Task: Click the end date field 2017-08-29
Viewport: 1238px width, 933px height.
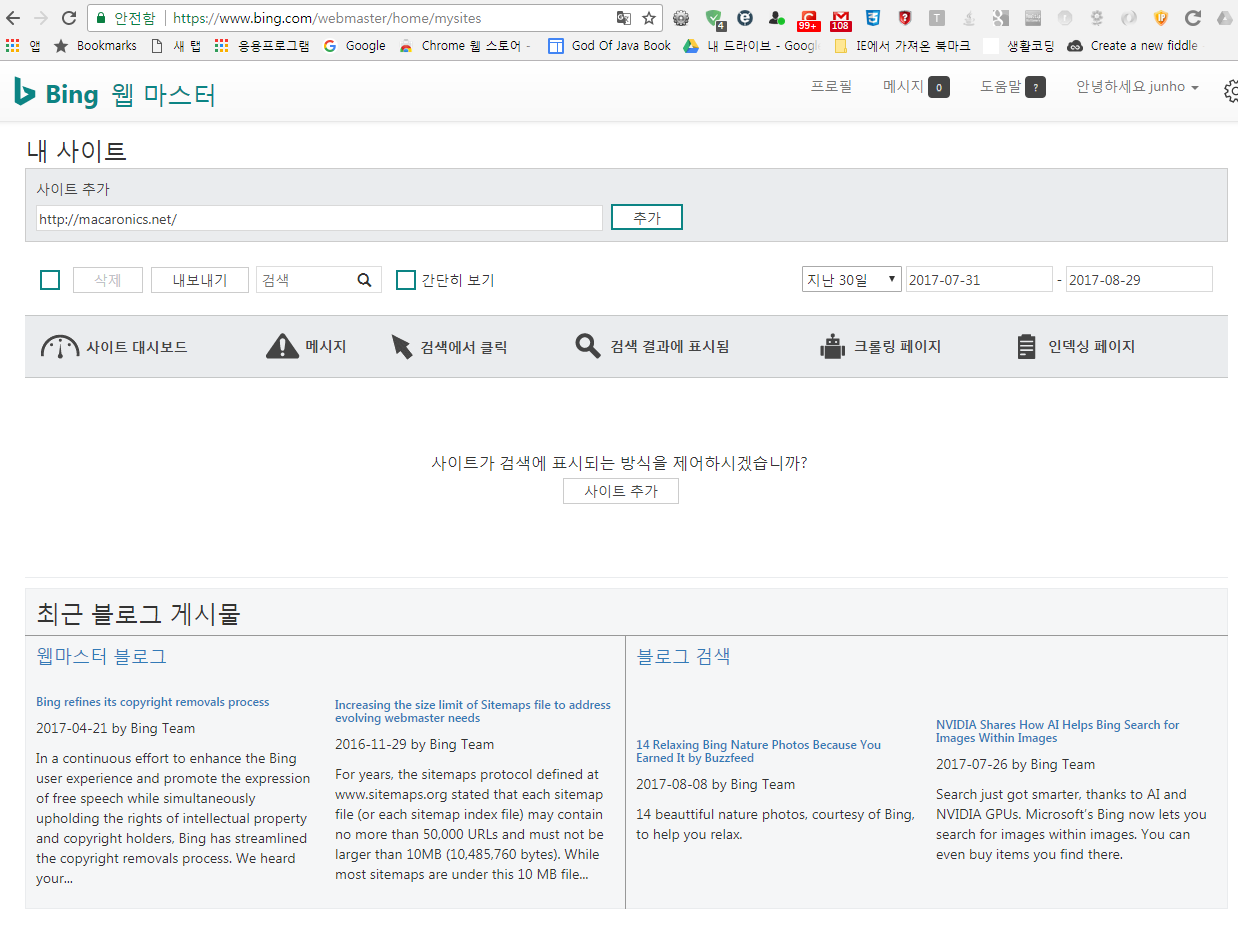Action: click(1139, 280)
